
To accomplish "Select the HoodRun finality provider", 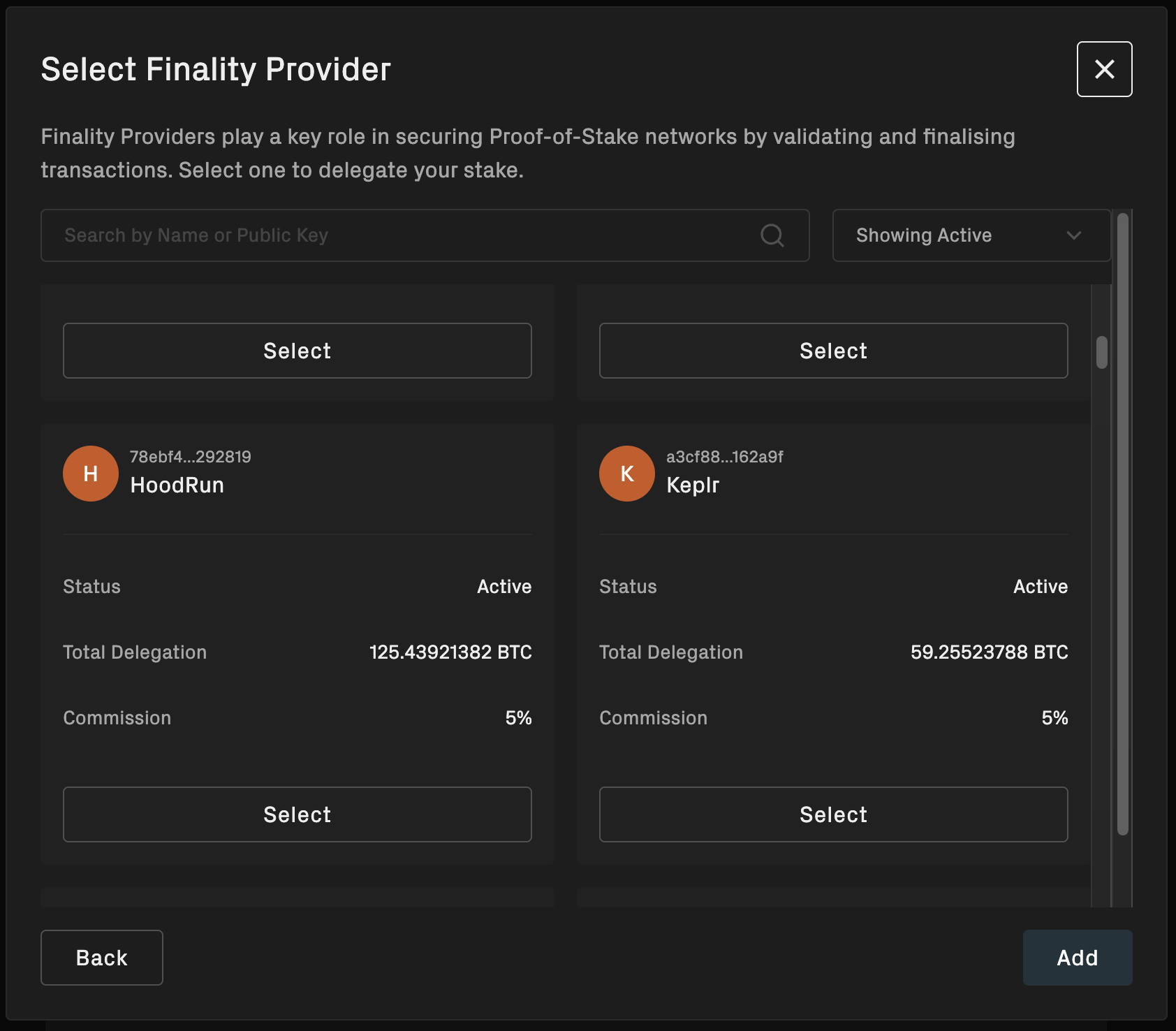I will pos(297,814).
